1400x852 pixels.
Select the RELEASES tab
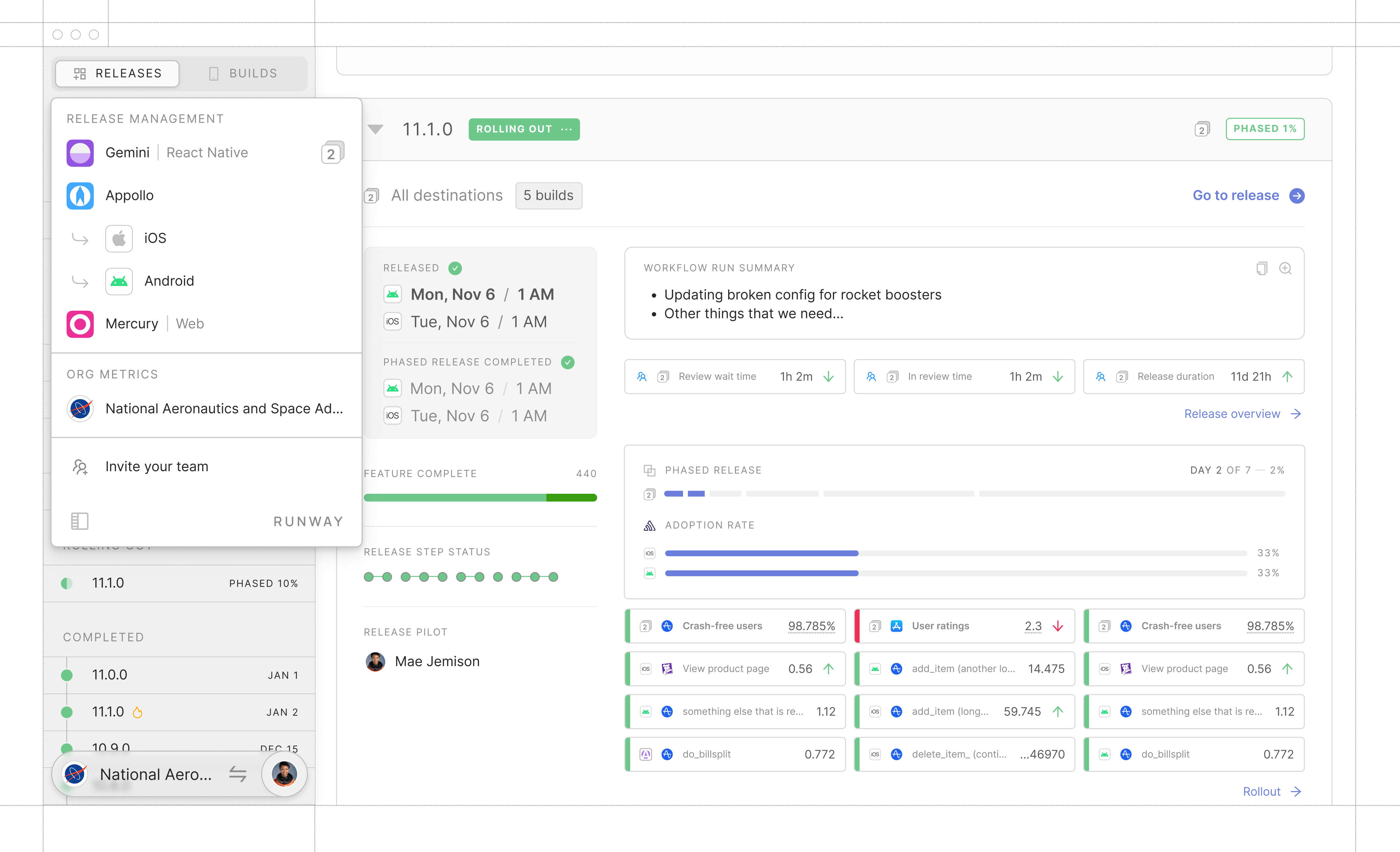[x=118, y=73]
